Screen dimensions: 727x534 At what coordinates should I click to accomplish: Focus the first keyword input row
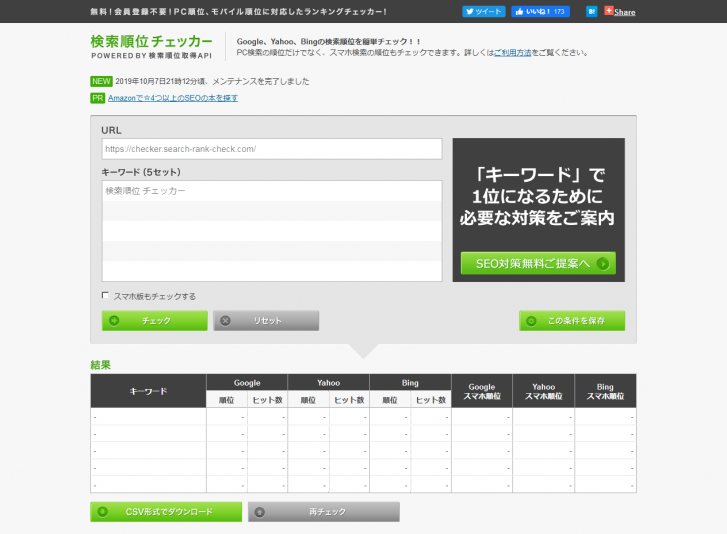pyautogui.click(x=272, y=191)
